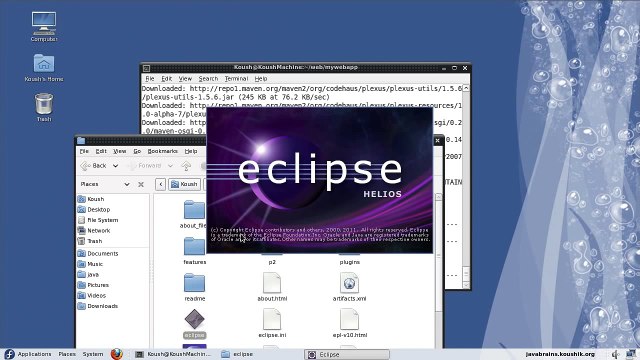Open the file manager Go menu
Viewport: 640px width, 360px height.
pyautogui.click(x=137, y=151)
